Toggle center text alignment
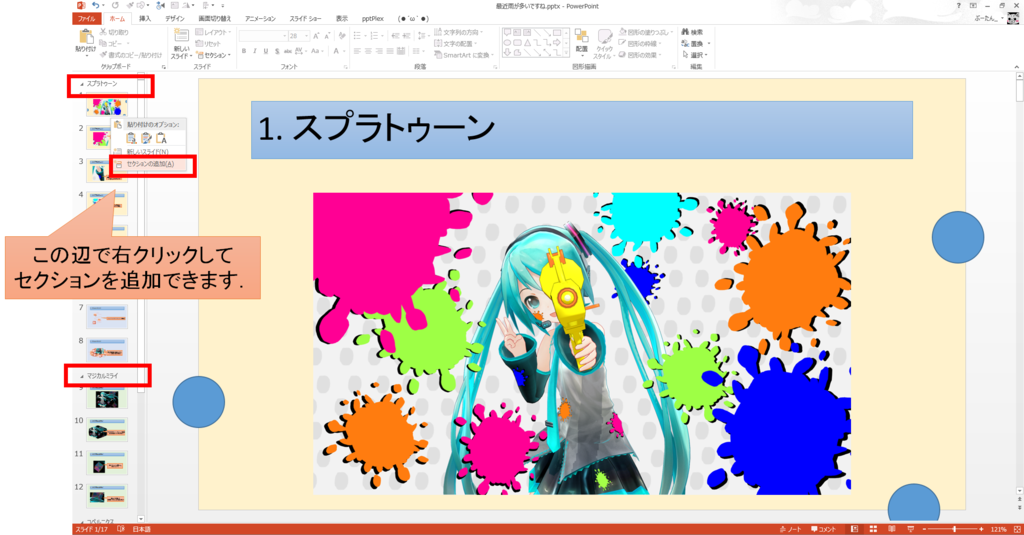1024x535 pixels. pos(368,51)
